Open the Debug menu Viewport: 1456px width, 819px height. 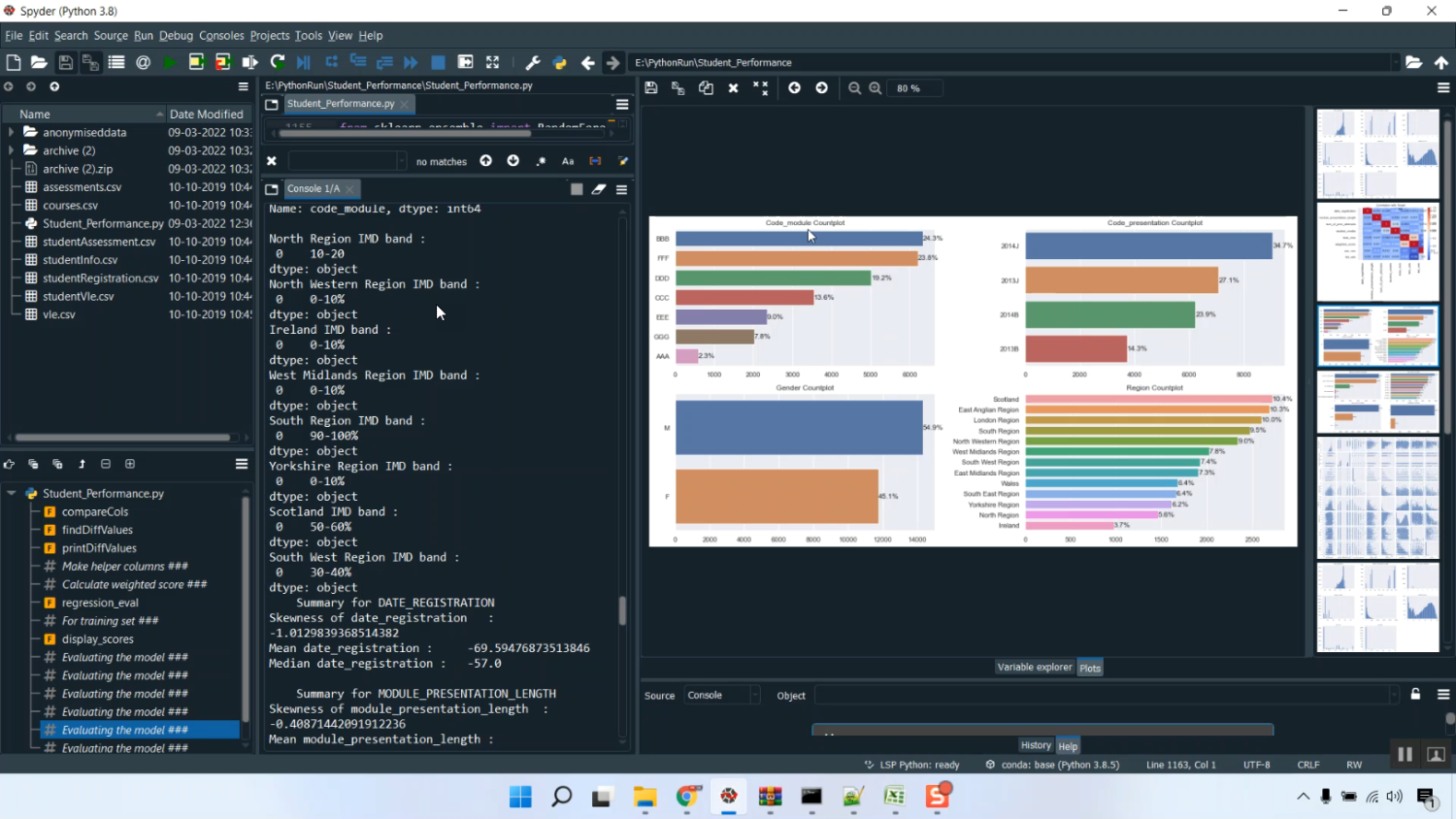[x=176, y=35]
